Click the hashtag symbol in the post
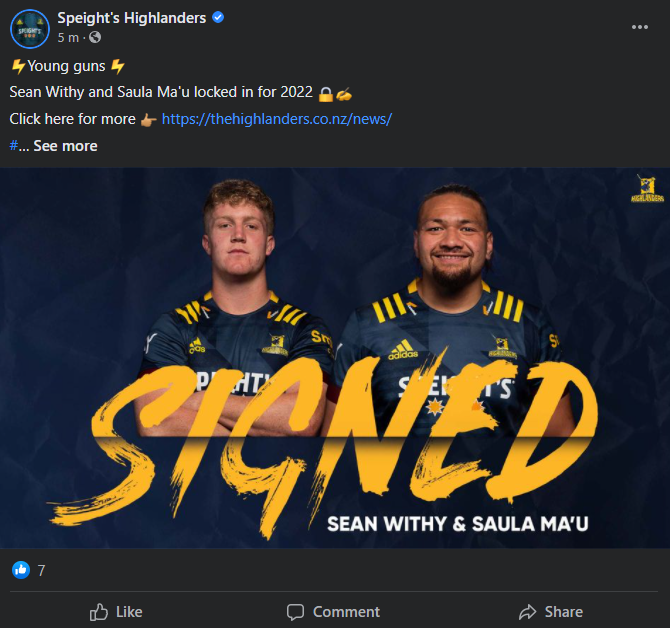The image size is (670, 628). (x=14, y=146)
